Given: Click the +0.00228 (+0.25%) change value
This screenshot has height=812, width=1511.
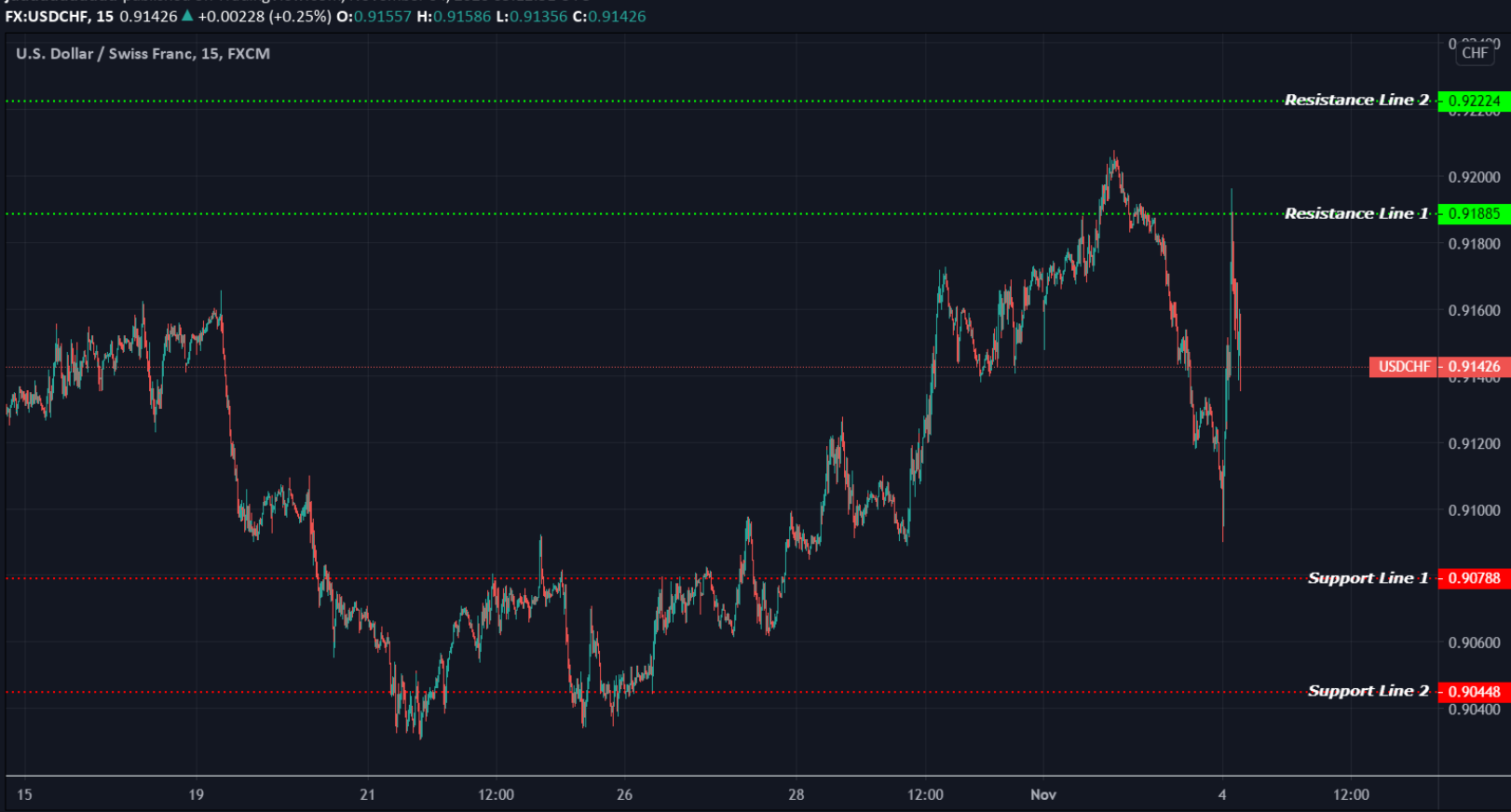Looking at the screenshot, I should coord(265,17).
